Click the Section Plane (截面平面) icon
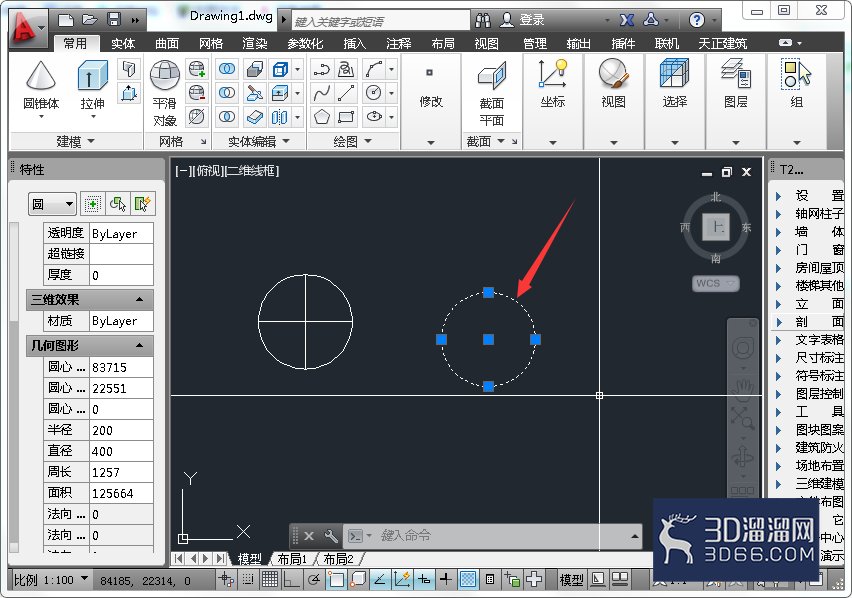 click(492, 75)
